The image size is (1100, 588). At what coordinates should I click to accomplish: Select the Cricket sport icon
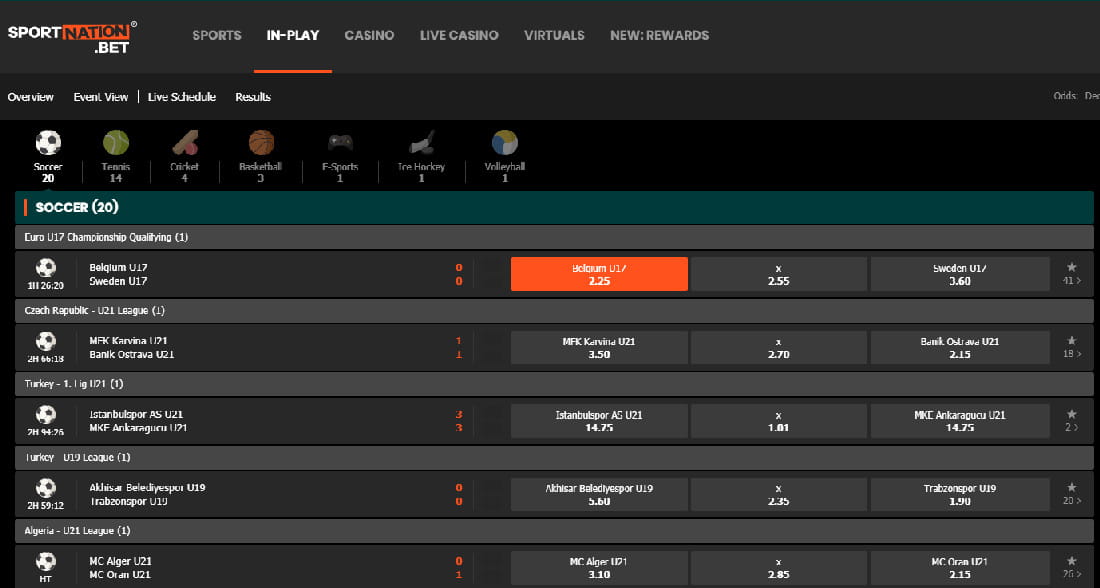click(x=185, y=142)
